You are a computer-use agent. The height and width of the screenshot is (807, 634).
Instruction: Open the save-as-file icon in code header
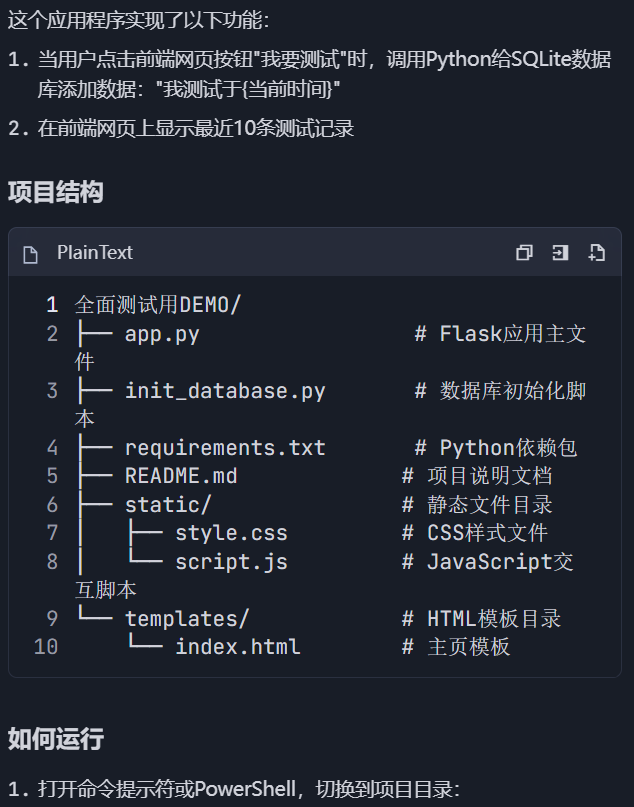point(596,253)
